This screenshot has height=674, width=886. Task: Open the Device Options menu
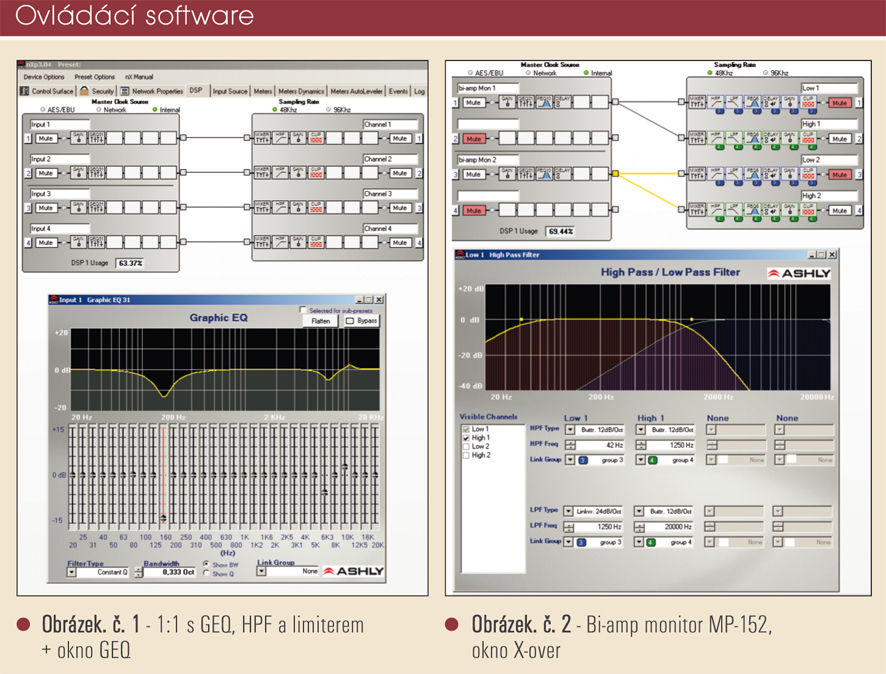(44, 77)
